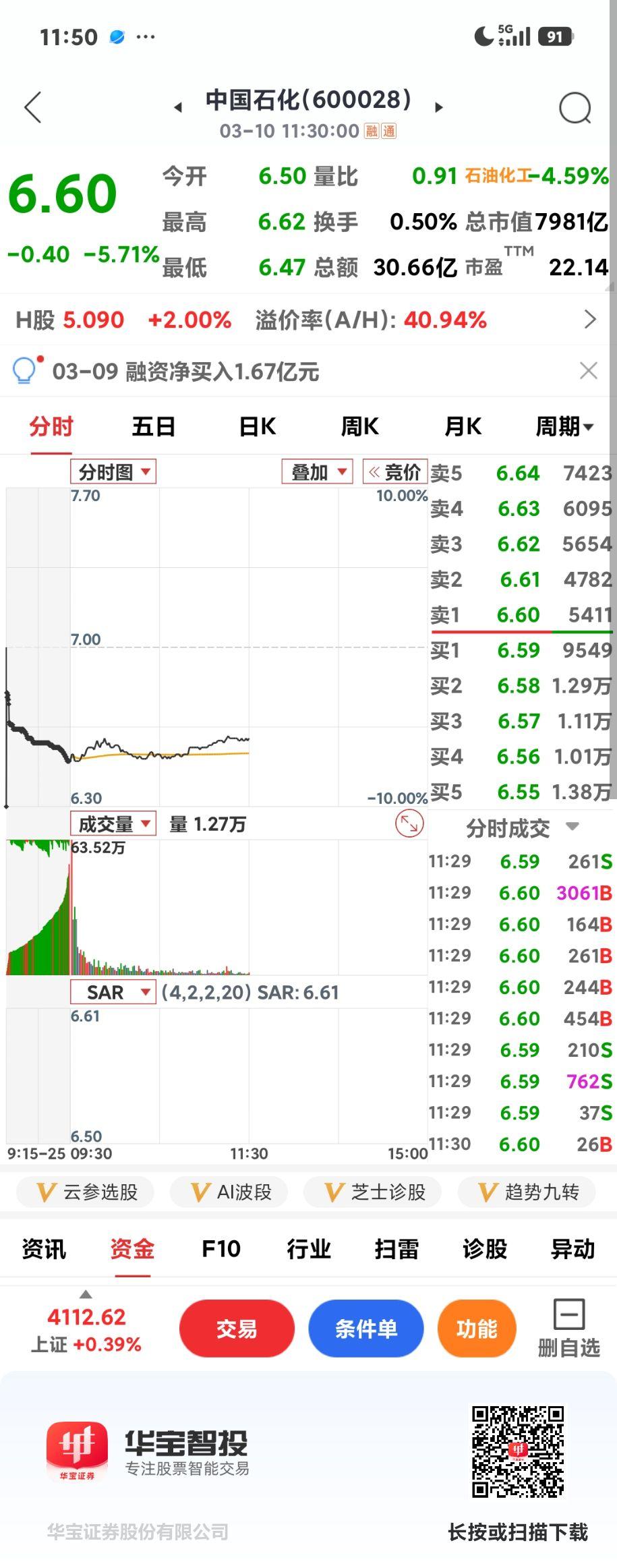Switch to 分时 chart tab
This screenshot has width=617, height=1568.
(51, 426)
